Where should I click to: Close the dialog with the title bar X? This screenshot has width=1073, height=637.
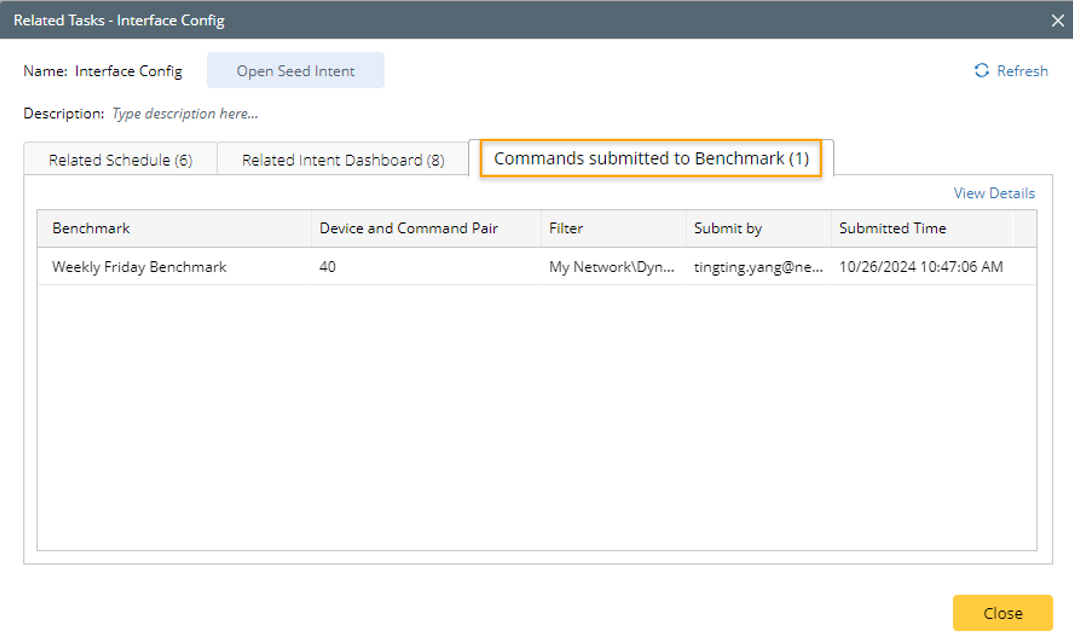tap(1058, 20)
